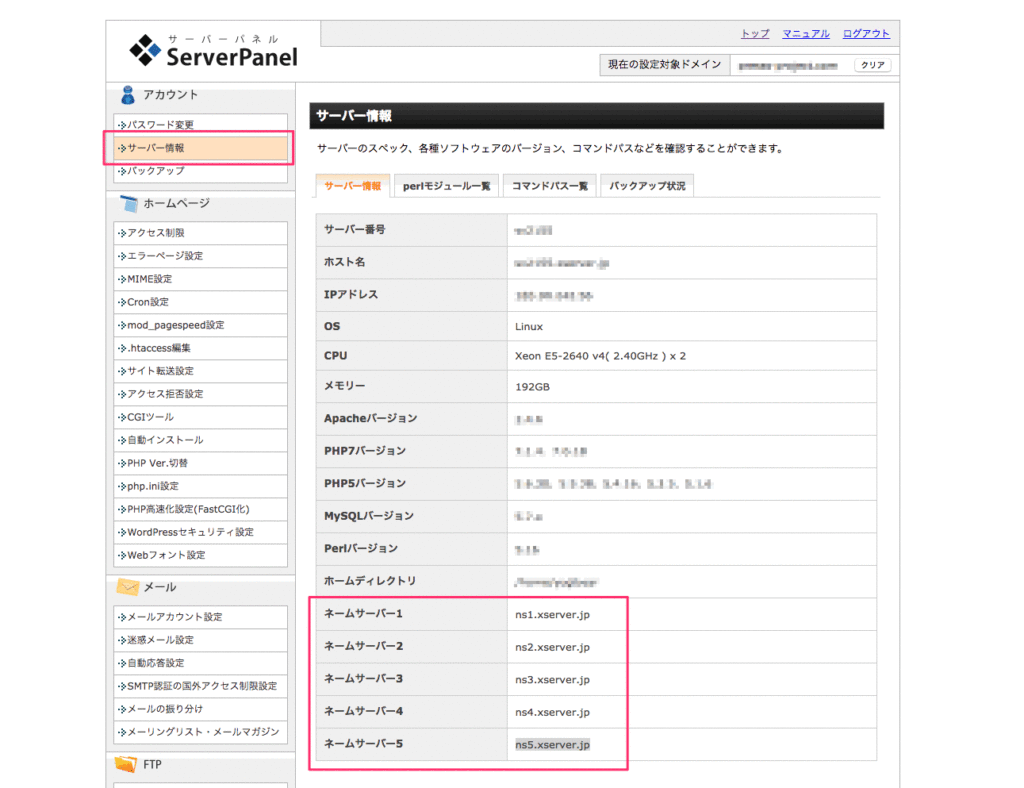Viewport: 1024px width, 788px height.
Task: Open Cron設定
Action: pyautogui.click(x=200, y=302)
